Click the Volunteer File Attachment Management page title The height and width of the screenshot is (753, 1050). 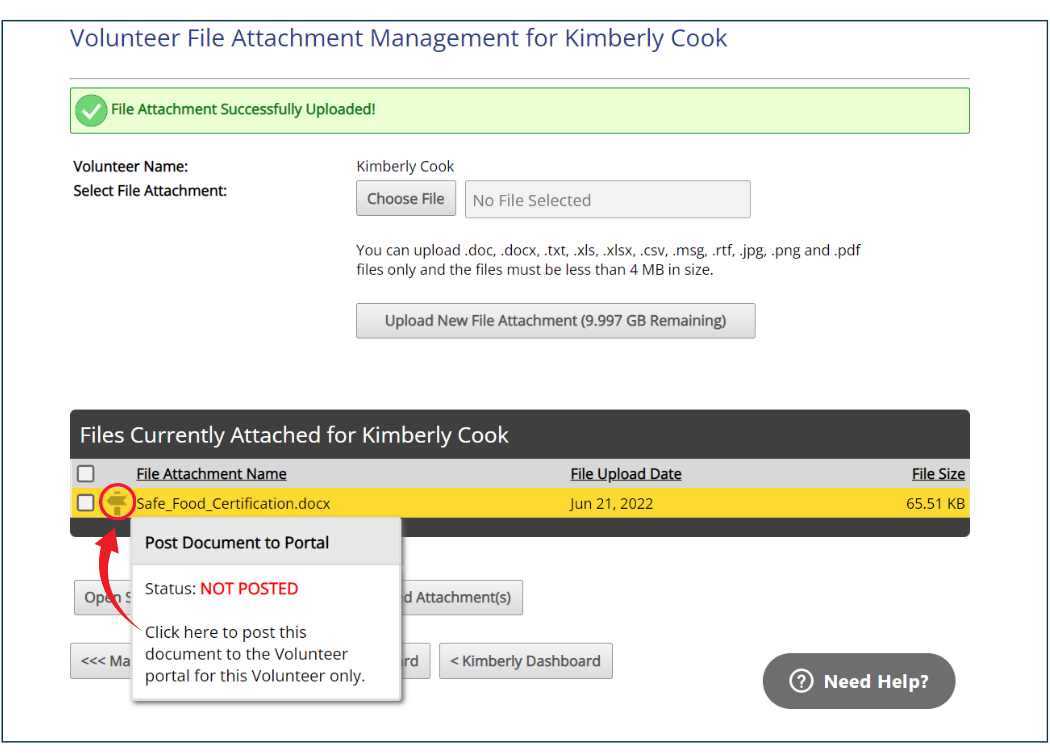click(398, 38)
